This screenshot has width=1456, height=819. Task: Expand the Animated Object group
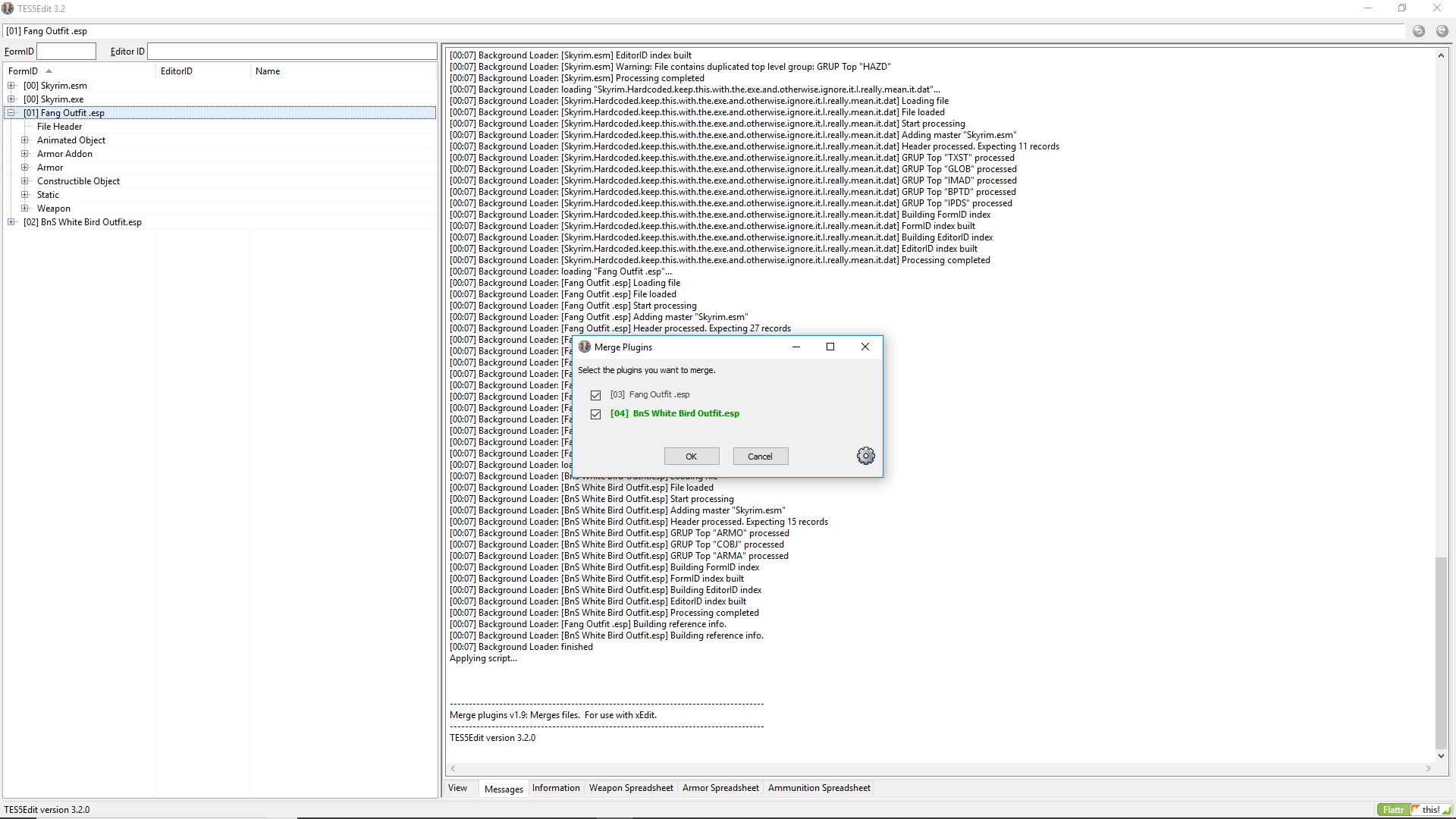coord(25,140)
